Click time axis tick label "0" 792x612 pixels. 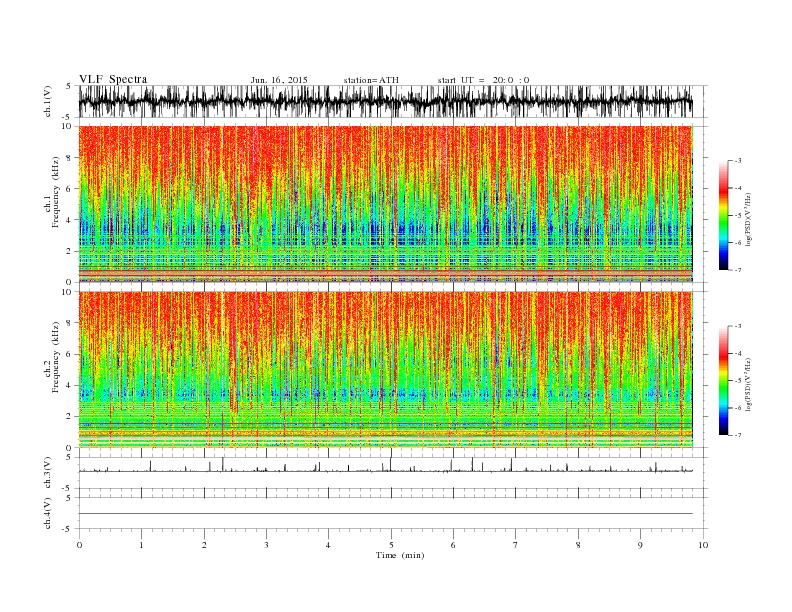pyautogui.click(x=79, y=545)
